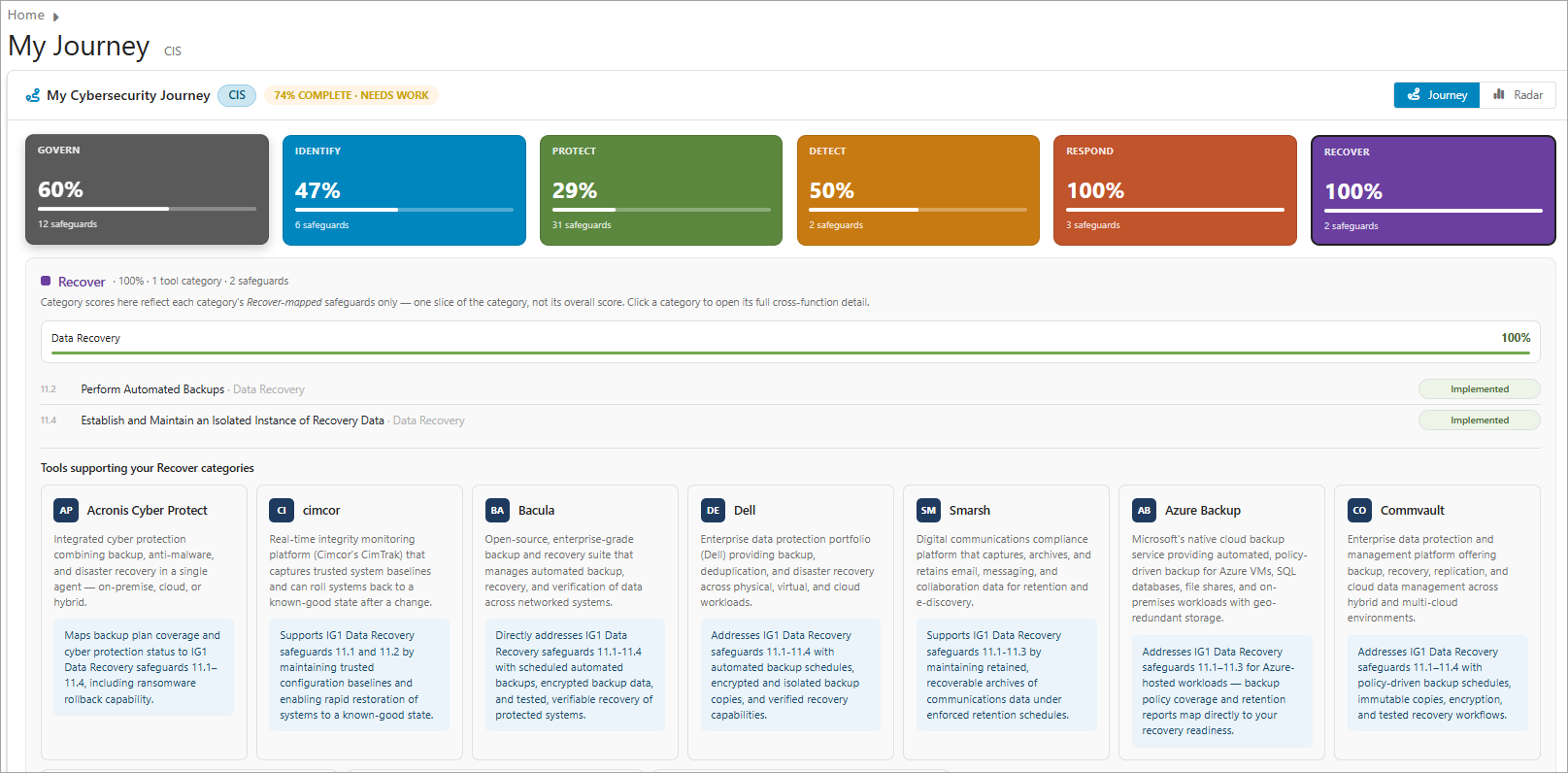Click the Govern card progress bar
The image size is (1568, 773).
147,209
